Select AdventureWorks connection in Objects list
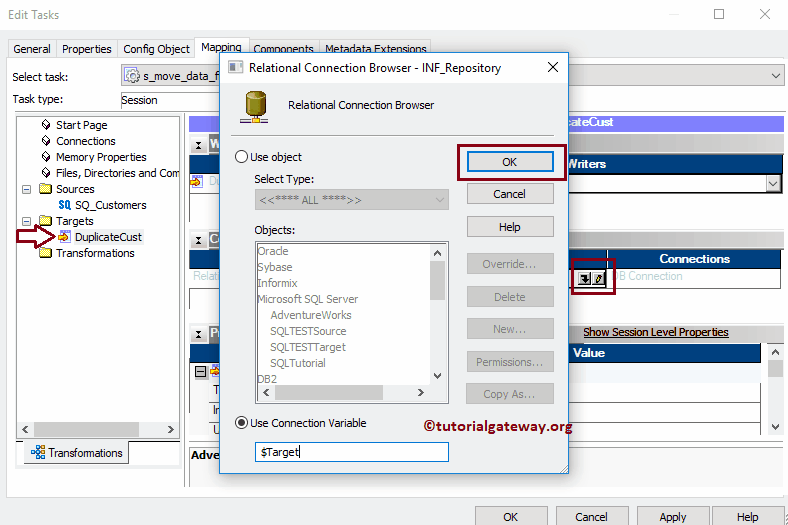This screenshot has width=788, height=525. tap(311, 315)
